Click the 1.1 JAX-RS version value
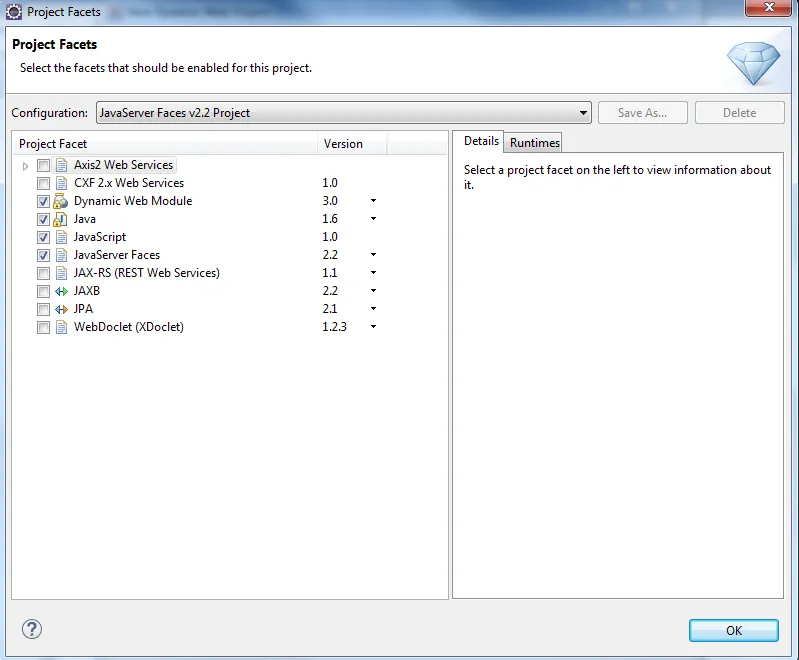 coord(330,273)
